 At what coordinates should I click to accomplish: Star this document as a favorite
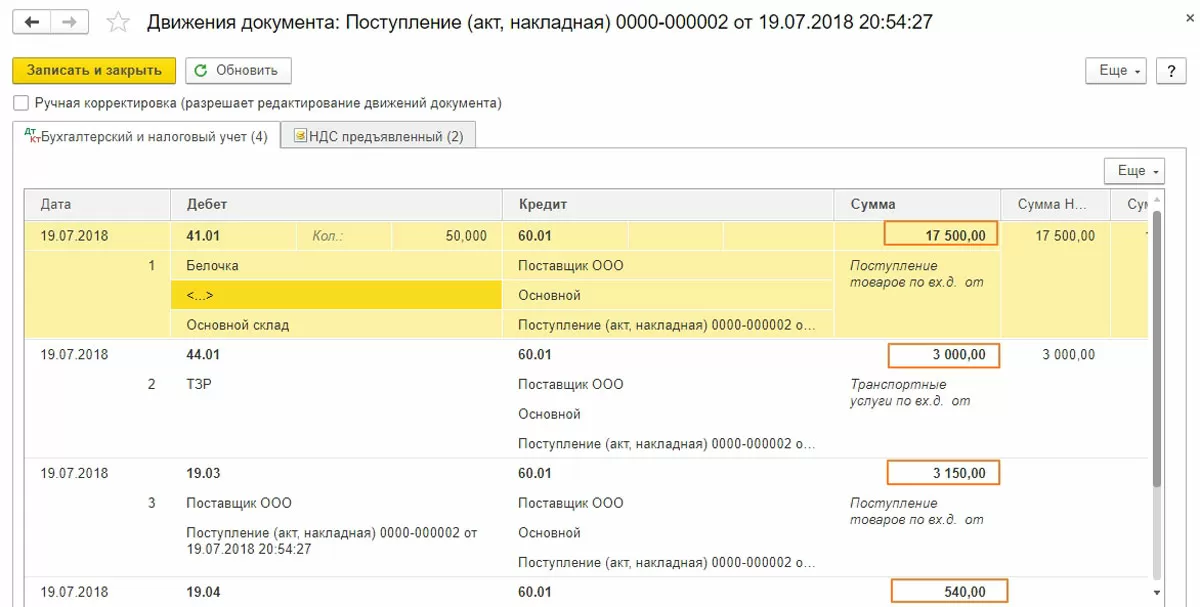tap(118, 21)
